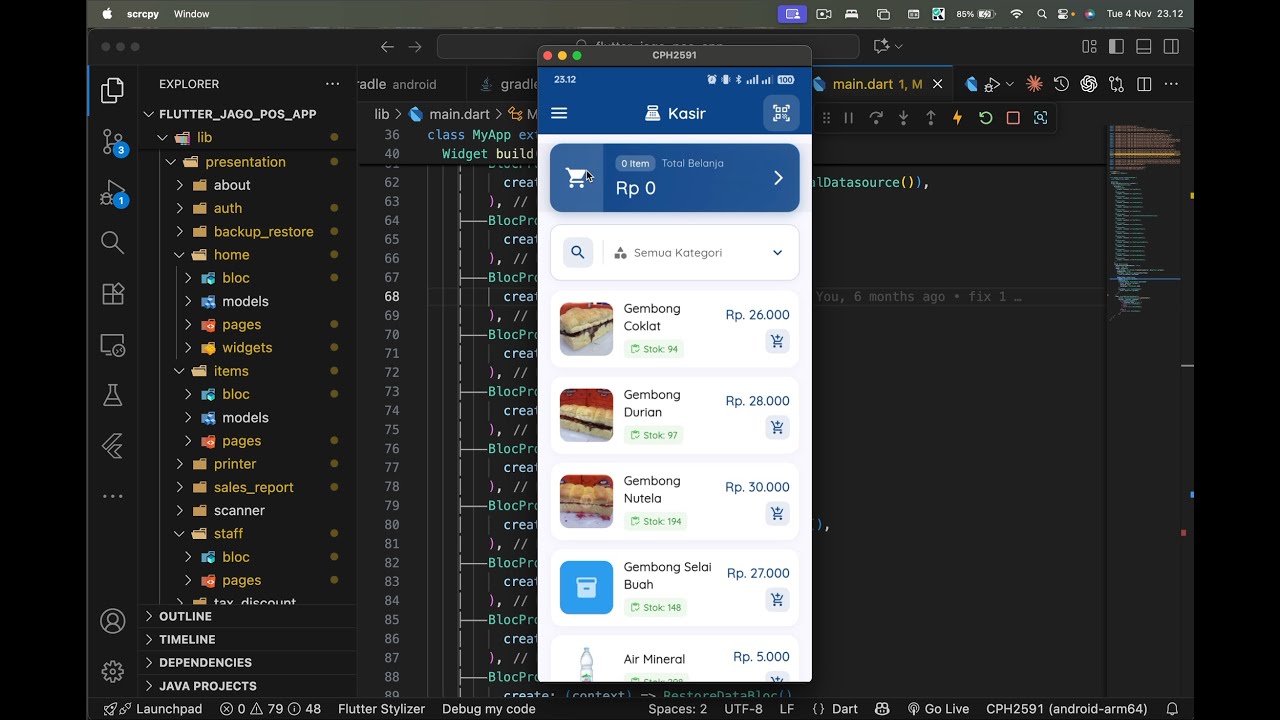This screenshot has height=720, width=1280.
Task: Open the ChatGPT icon in editor toolbar
Action: (1088, 84)
